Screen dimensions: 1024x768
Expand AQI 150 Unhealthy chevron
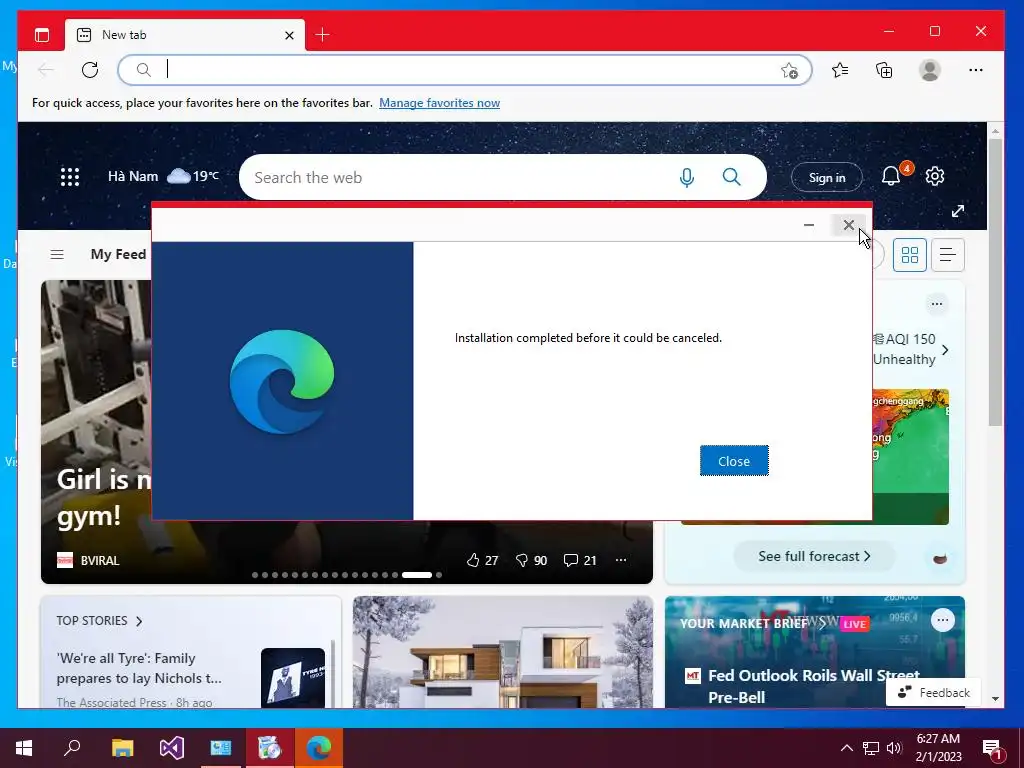[x=945, y=350]
